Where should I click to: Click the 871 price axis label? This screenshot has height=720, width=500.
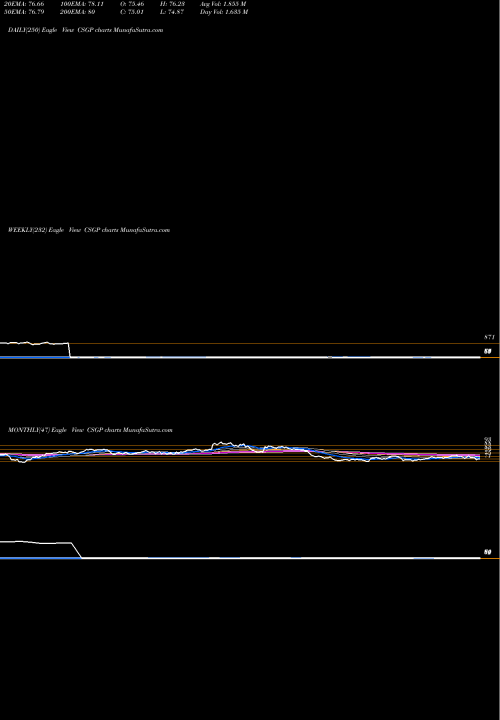click(489, 338)
